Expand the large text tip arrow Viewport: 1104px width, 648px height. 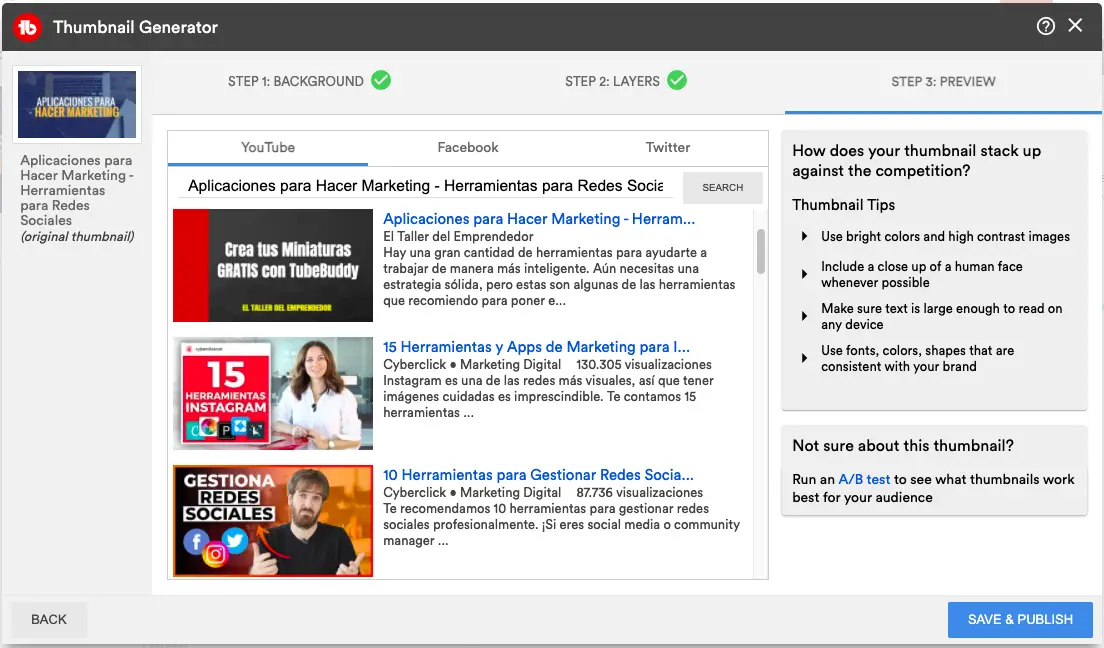(x=804, y=316)
